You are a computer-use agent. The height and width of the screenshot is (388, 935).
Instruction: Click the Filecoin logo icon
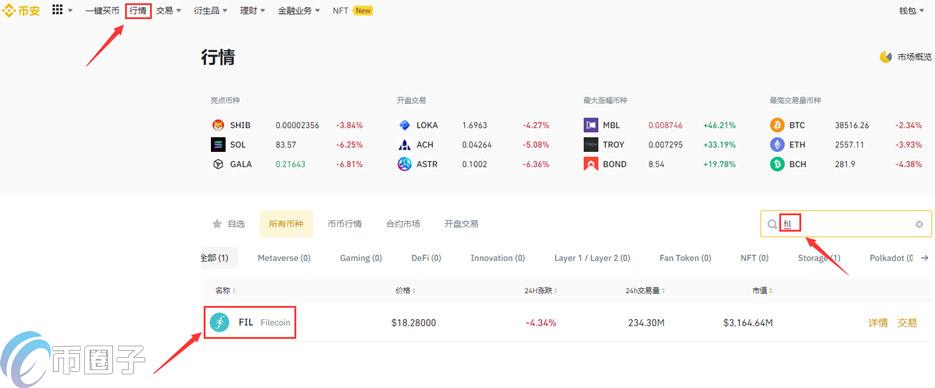coord(219,322)
